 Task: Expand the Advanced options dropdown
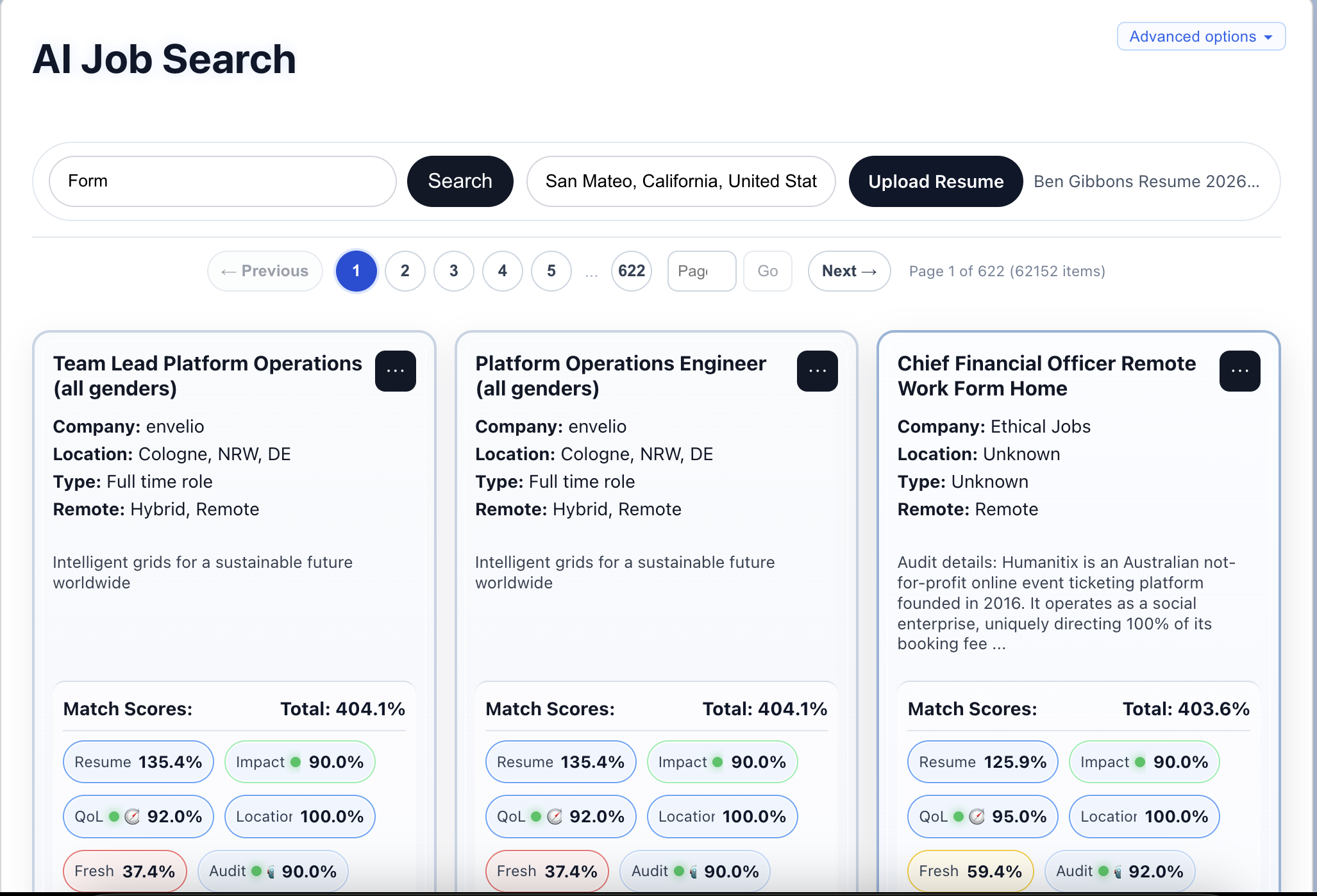click(x=1201, y=37)
